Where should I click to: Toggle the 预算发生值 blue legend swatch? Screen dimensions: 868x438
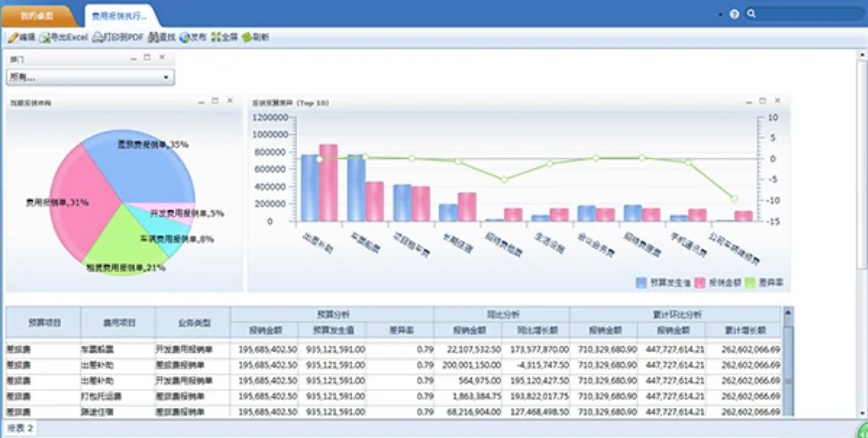pos(641,283)
